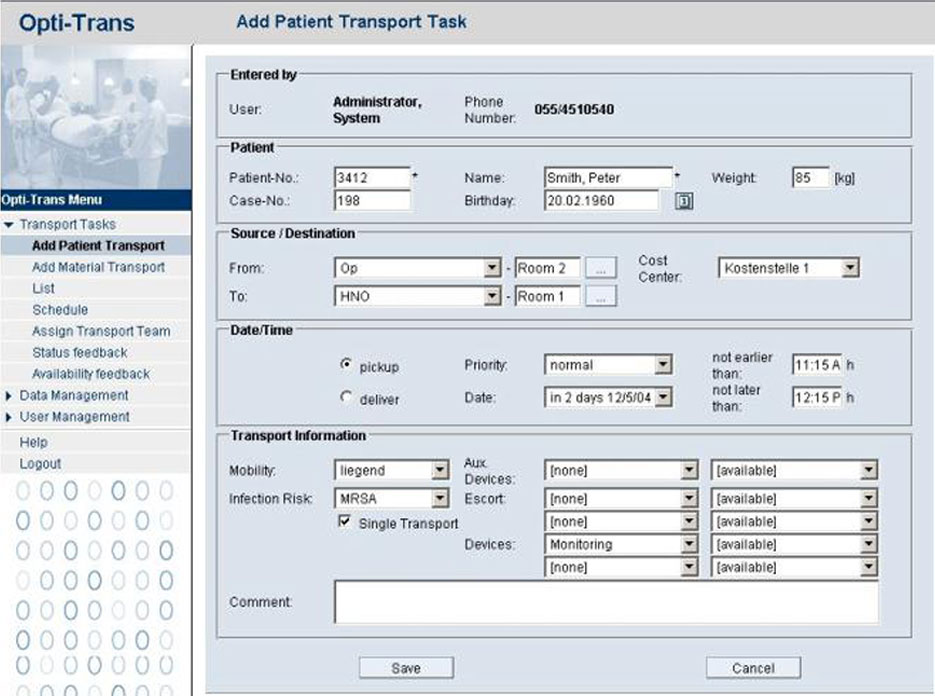Click the Opti-Trans Menu header bar
935x696 pixels.
pos(96,200)
